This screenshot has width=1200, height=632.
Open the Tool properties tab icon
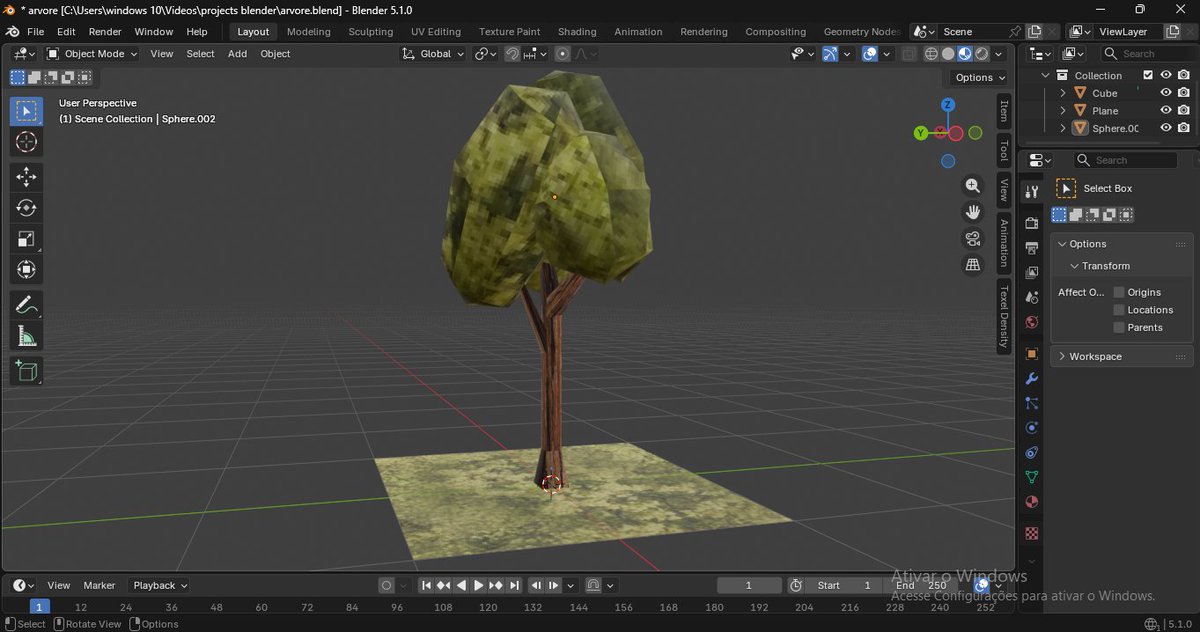point(1032,191)
